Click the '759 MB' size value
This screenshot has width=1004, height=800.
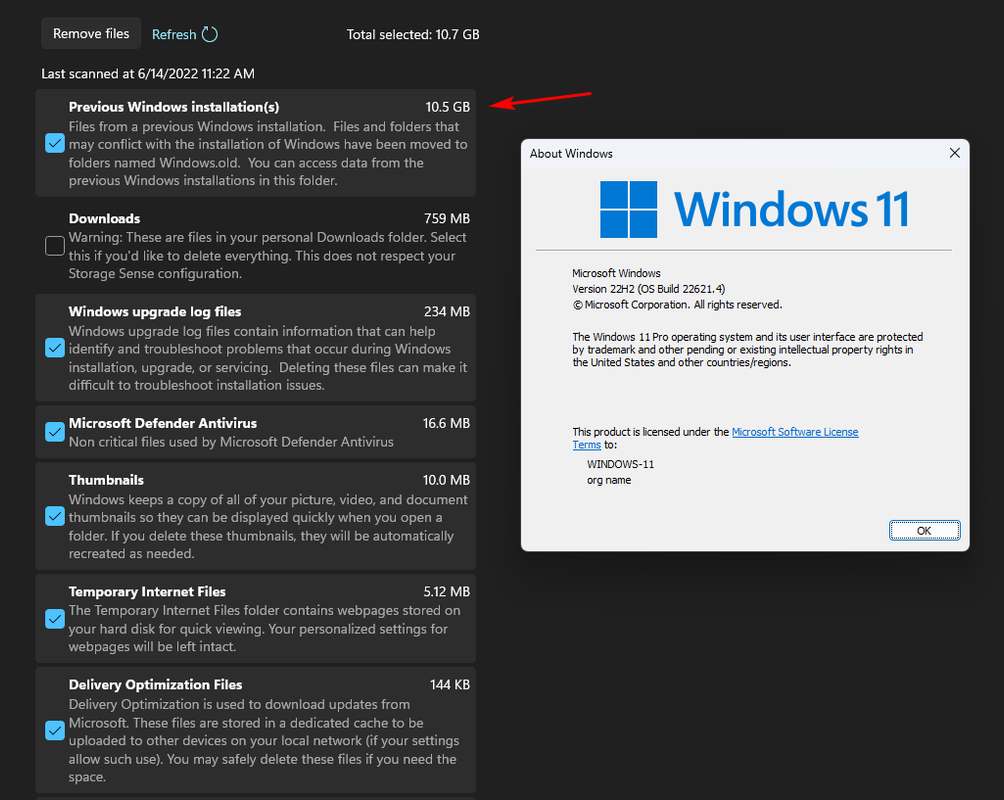447,218
